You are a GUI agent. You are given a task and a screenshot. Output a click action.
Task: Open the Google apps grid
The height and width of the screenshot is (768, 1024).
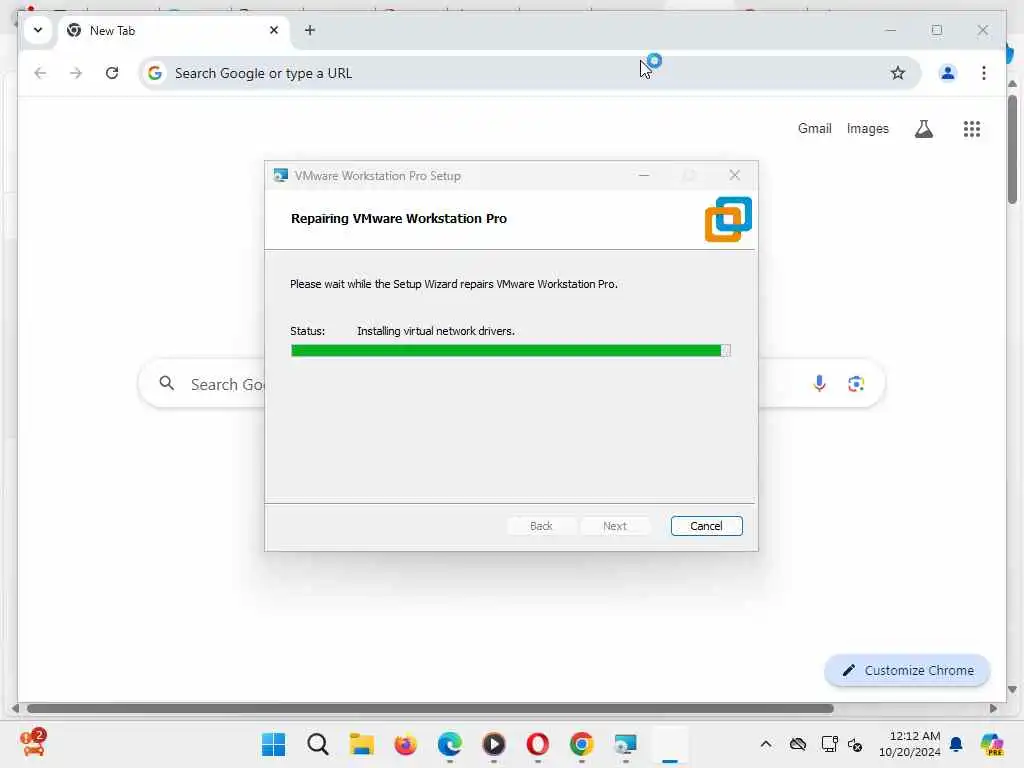(x=972, y=129)
